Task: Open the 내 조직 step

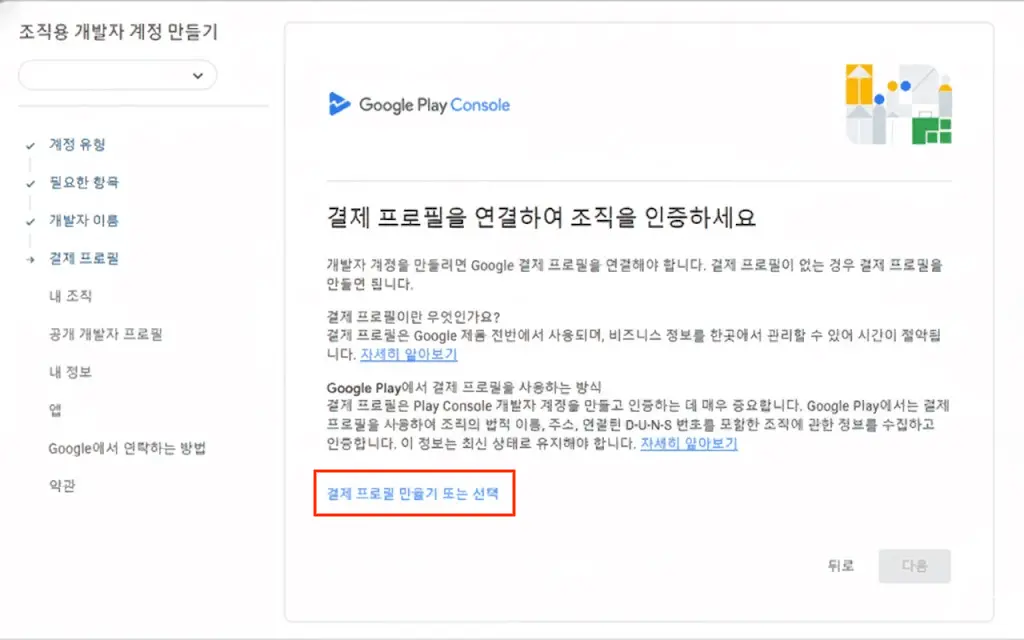Action: (x=71, y=296)
